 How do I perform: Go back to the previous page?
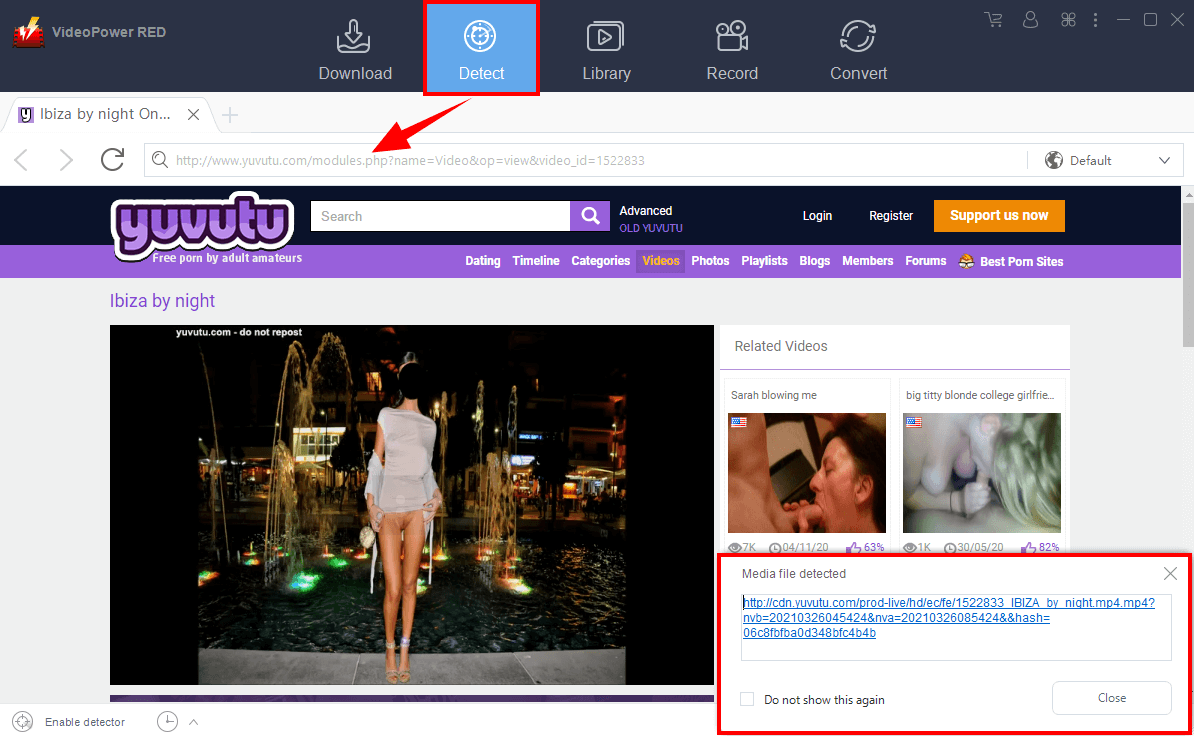[x=21, y=160]
